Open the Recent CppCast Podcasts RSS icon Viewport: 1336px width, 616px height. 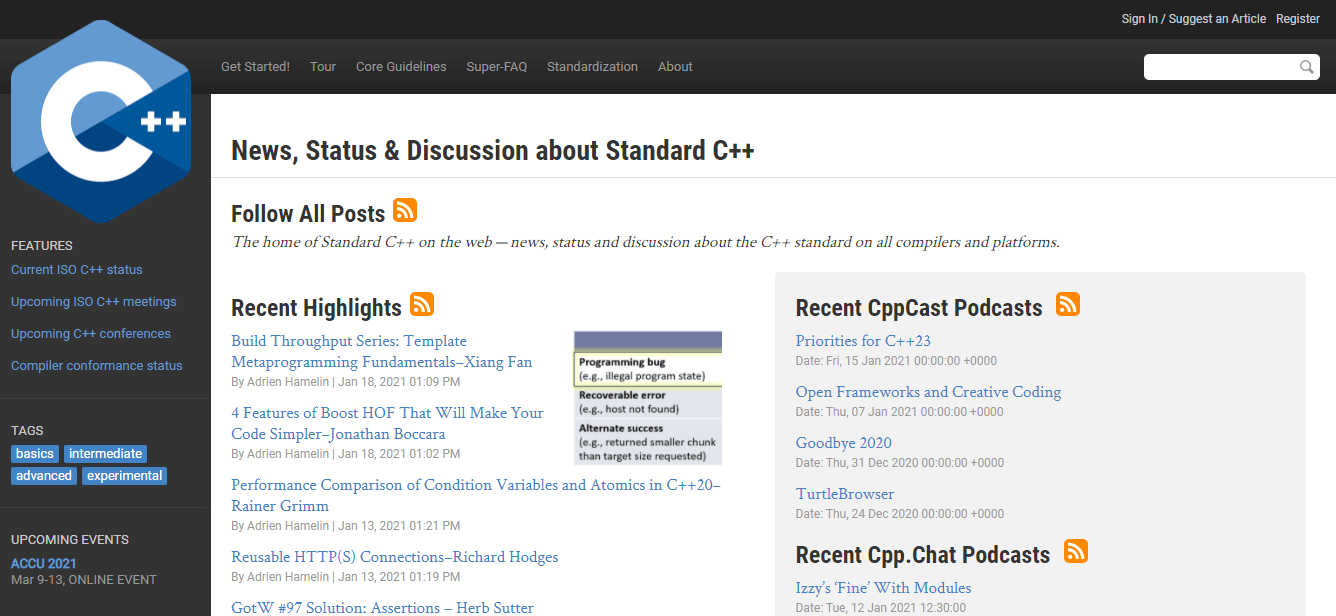[1068, 304]
